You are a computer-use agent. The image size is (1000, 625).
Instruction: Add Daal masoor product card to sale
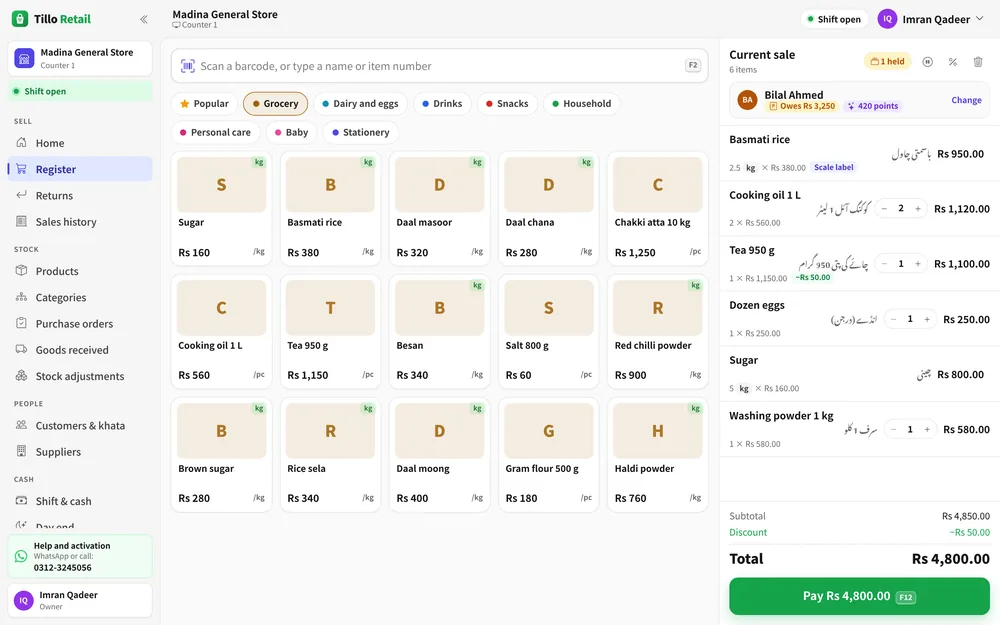tap(439, 209)
